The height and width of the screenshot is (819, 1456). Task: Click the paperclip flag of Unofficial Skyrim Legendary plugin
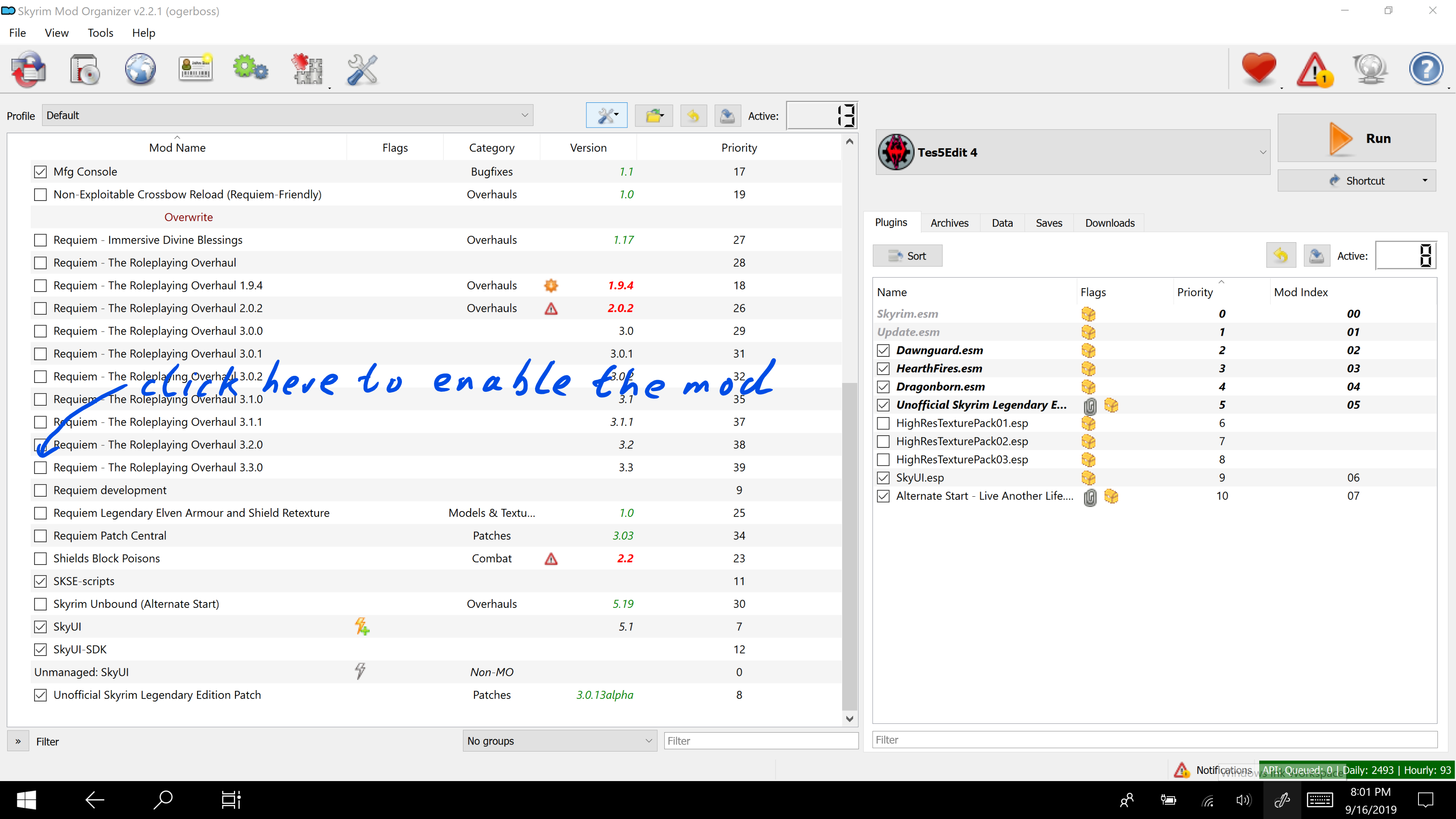1090,406
